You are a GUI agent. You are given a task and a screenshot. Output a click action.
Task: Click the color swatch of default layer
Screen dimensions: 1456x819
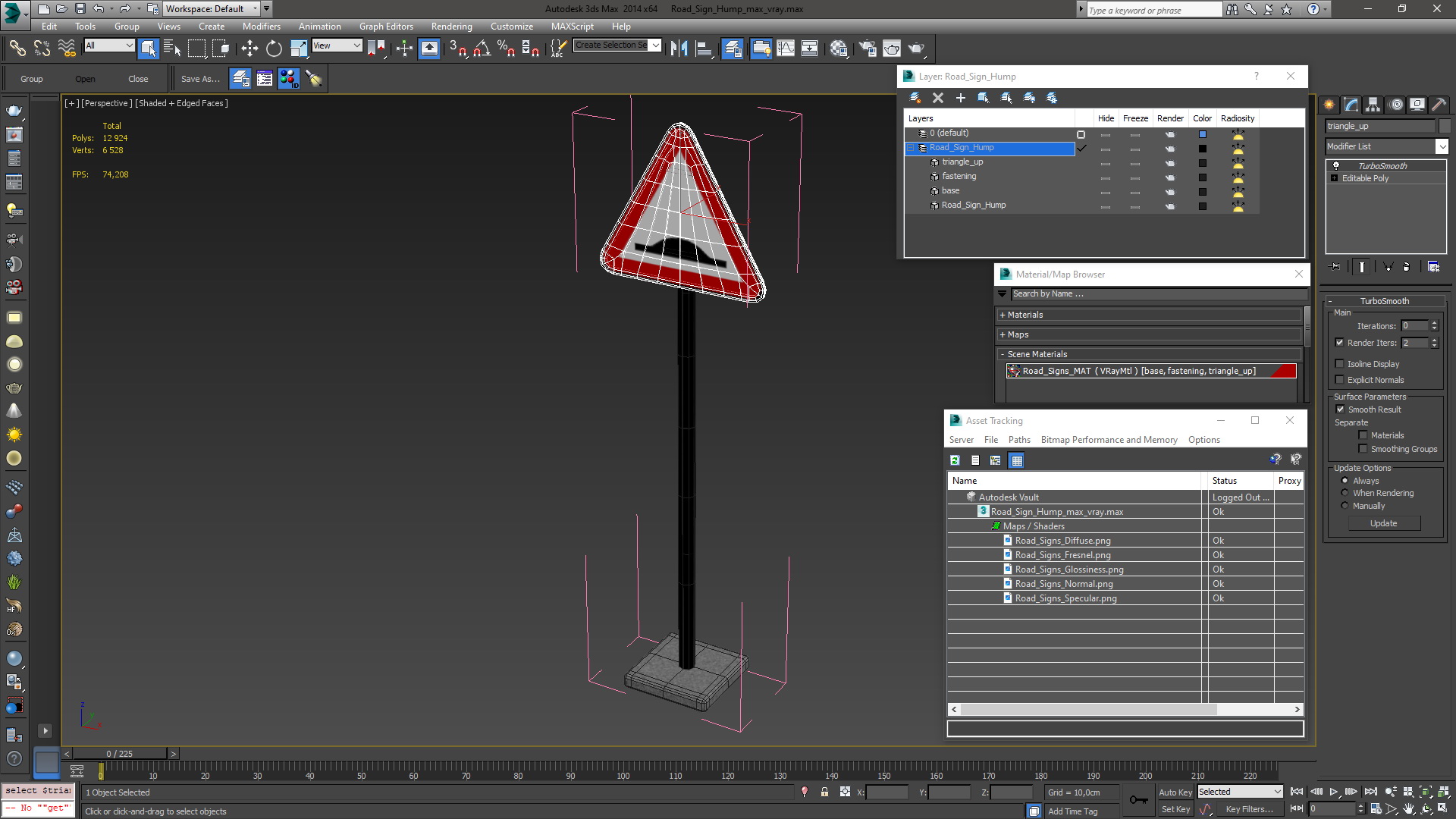(1202, 134)
